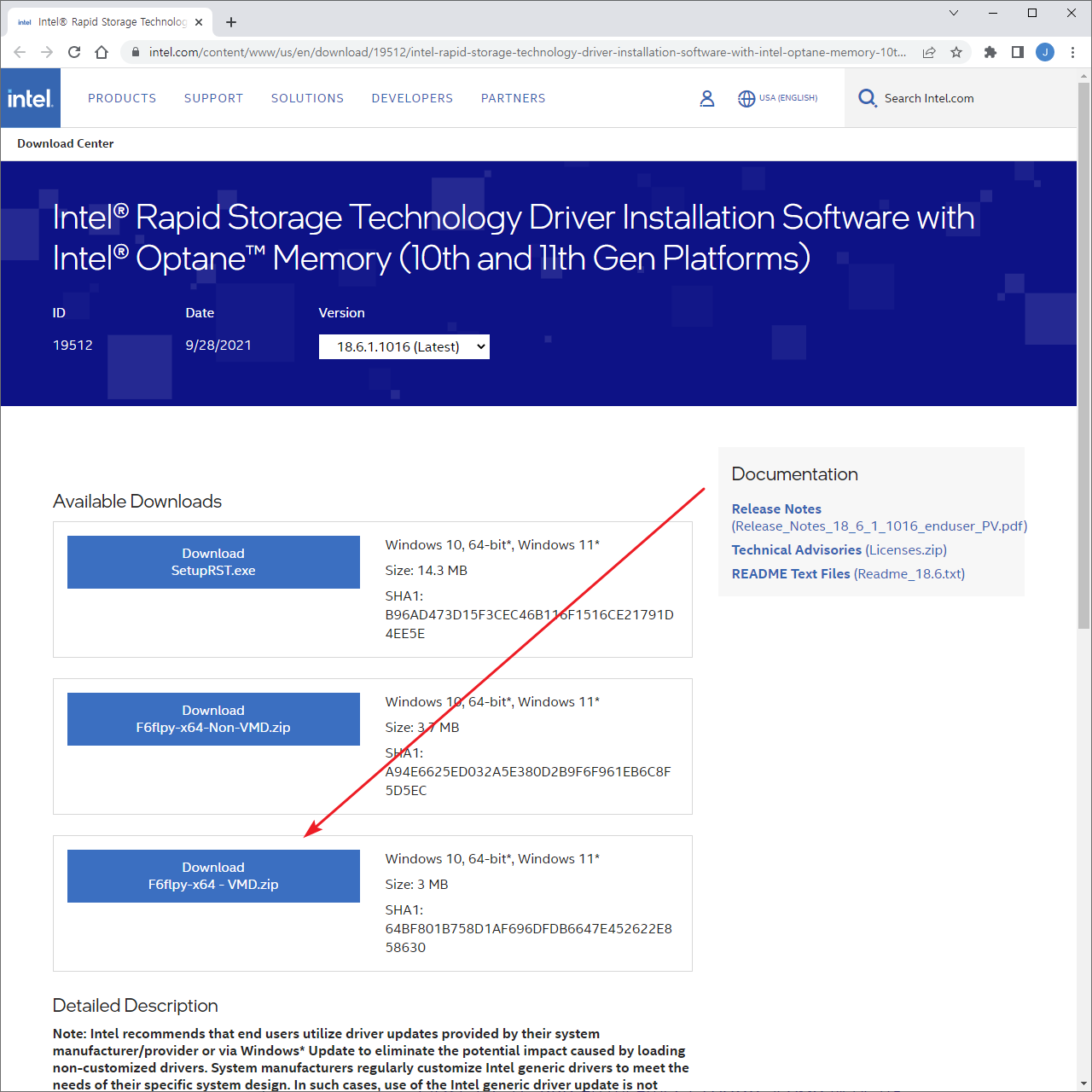
Task: Download F6flpy-x64-Non-VMD.zip
Action: tap(213, 719)
